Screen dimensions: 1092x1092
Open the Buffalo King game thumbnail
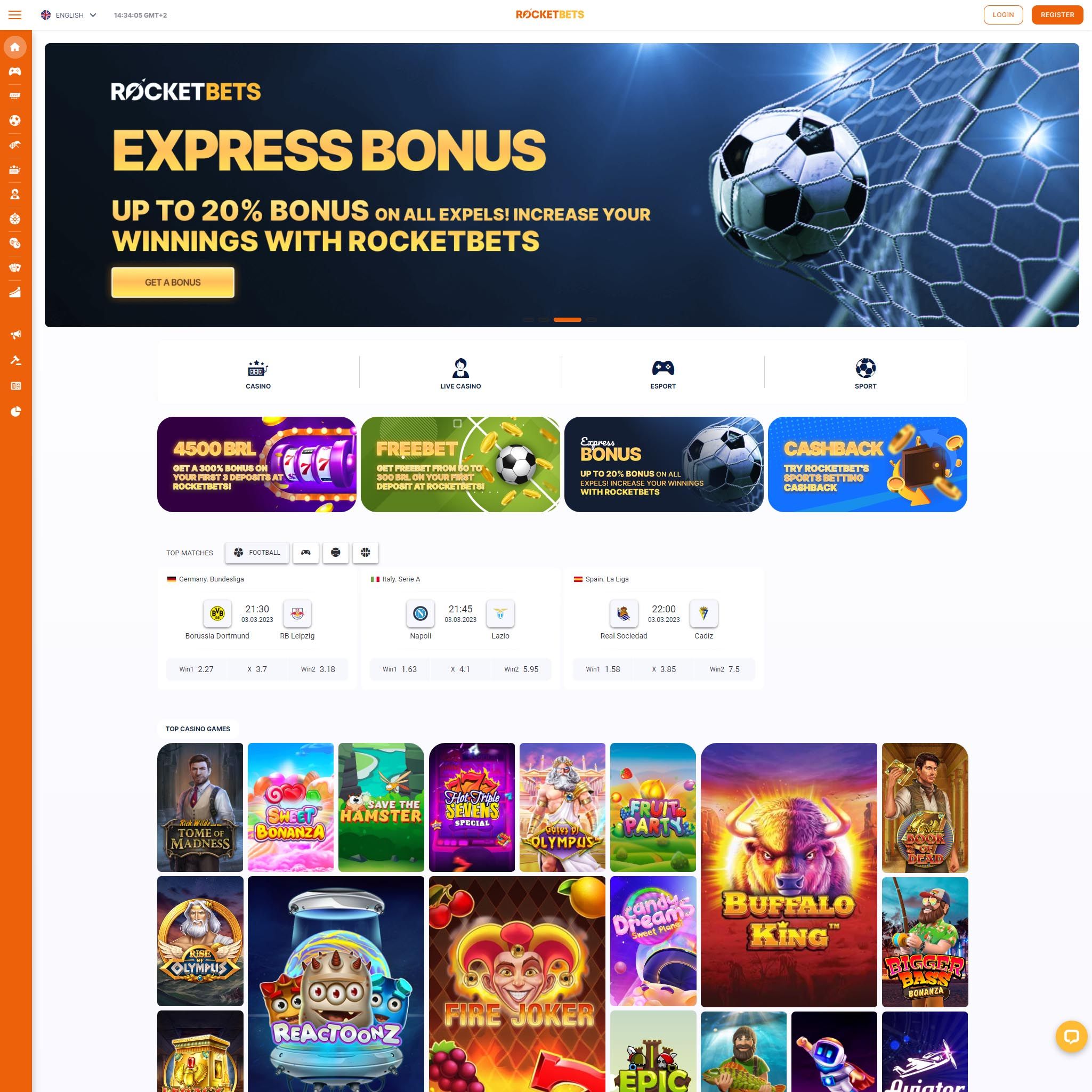[x=788, y=875]
